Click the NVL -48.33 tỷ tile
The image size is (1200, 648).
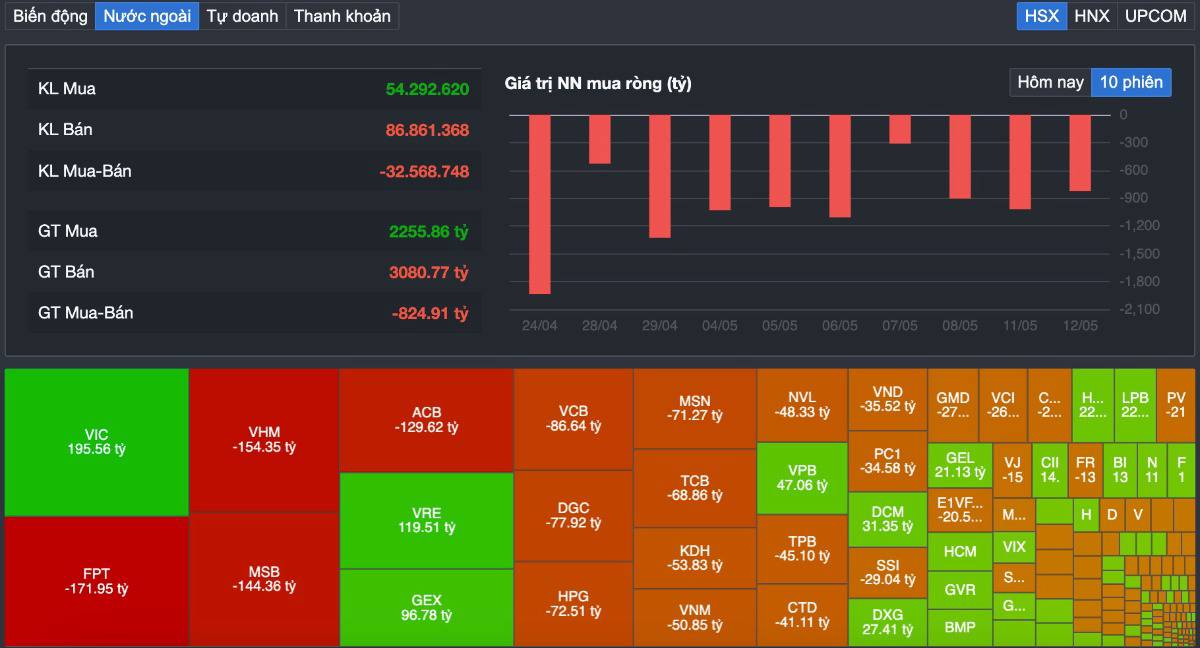[x=802, y=405]
